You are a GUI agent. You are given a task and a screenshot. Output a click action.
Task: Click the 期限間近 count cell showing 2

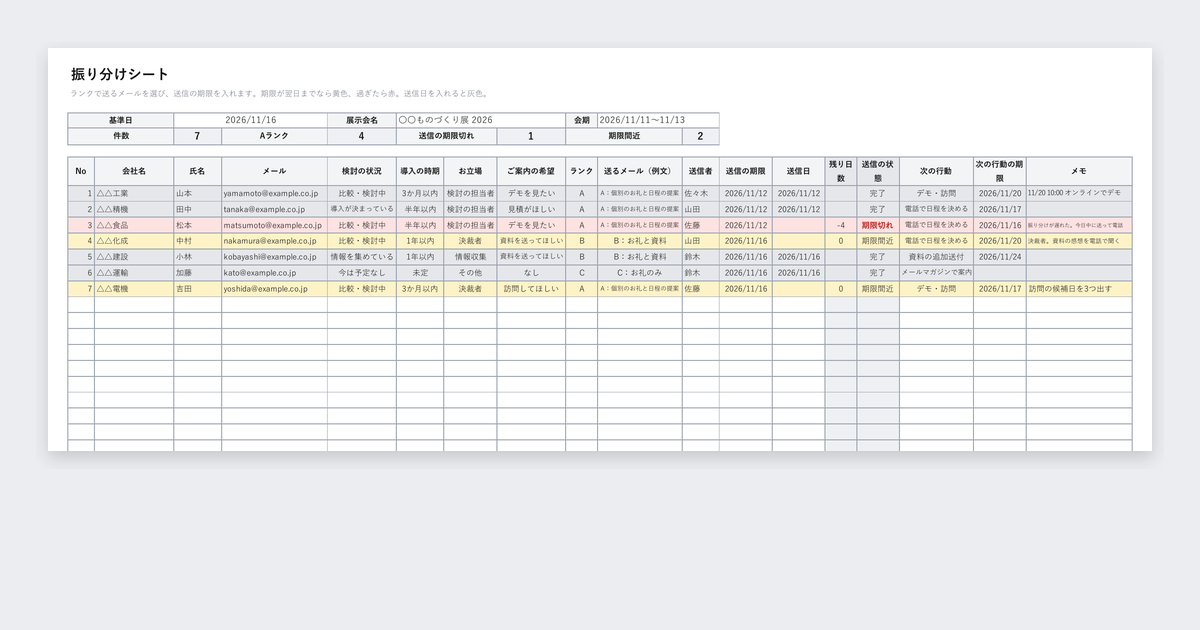pos(700,136)
